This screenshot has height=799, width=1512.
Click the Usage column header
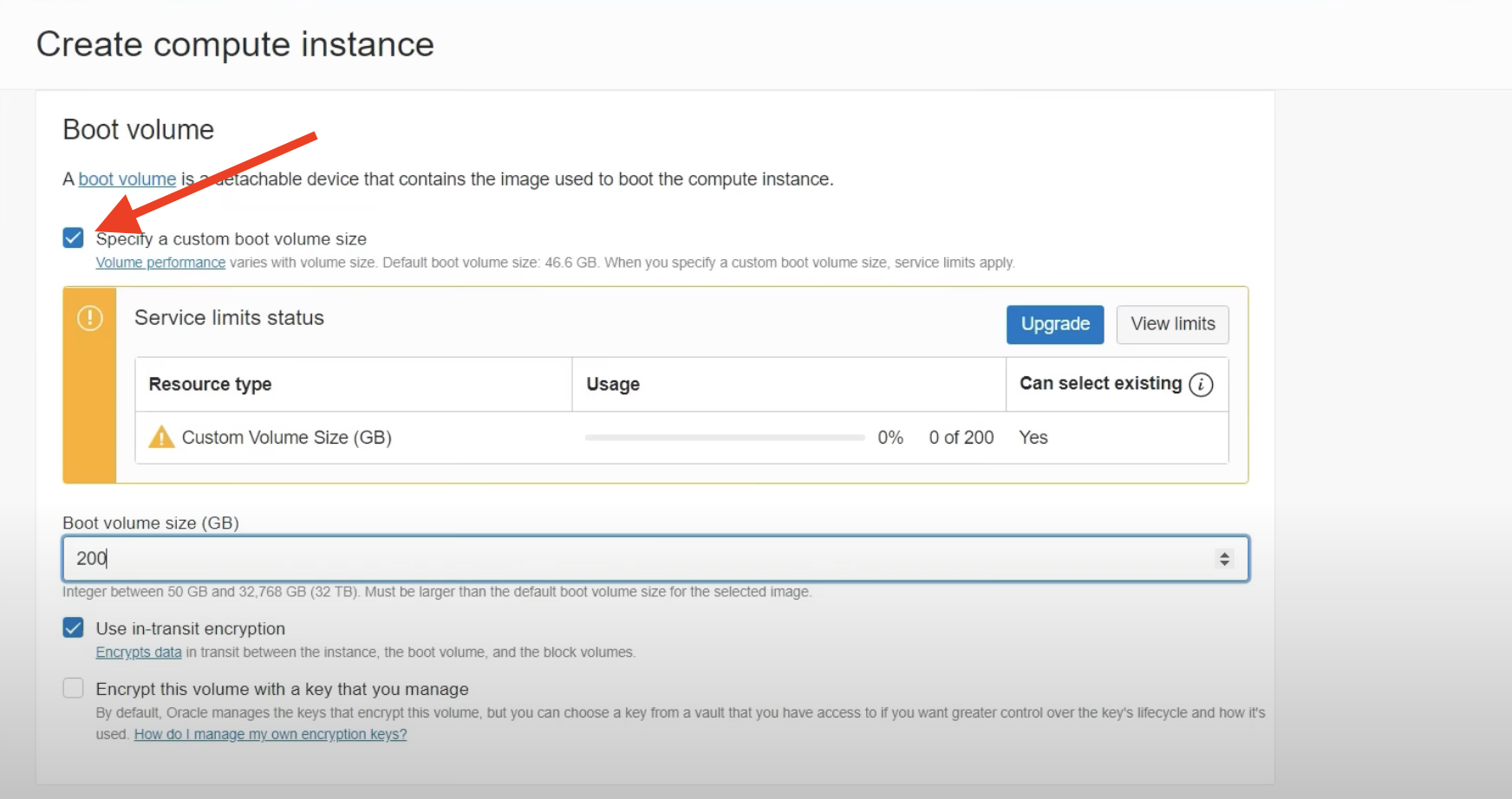(x=612, y=383)
